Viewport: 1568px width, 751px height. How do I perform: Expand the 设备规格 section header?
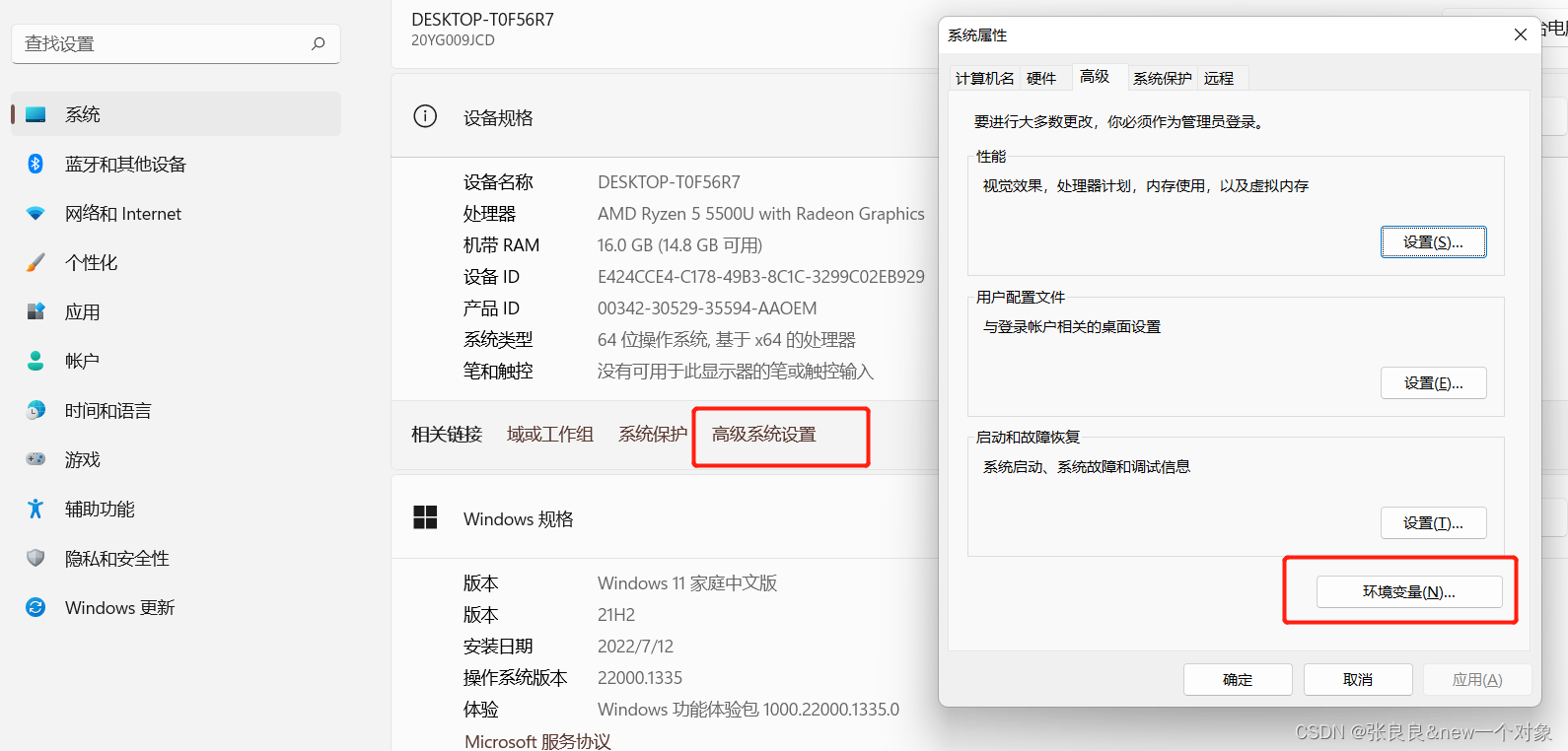[x=665, y=117]
